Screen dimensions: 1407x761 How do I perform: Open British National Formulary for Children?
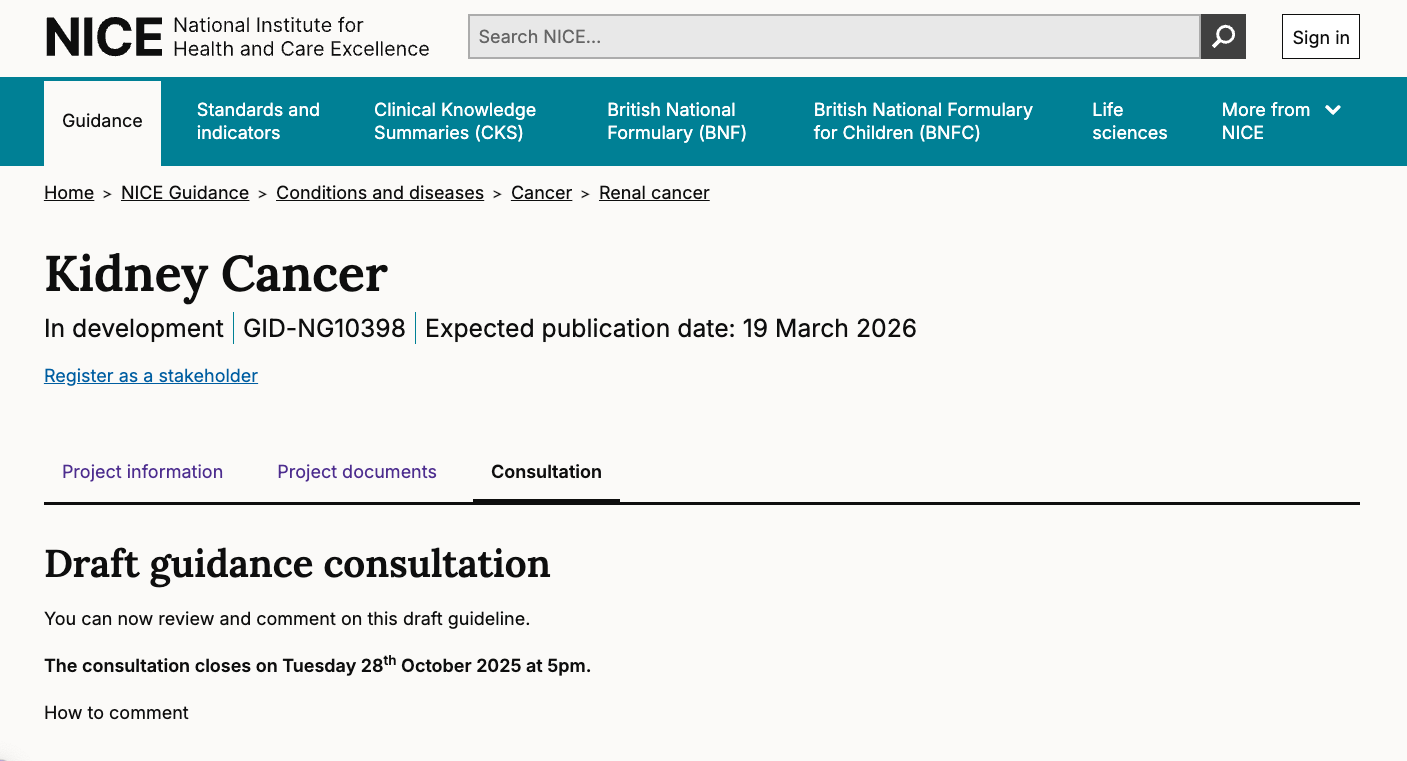922,121
